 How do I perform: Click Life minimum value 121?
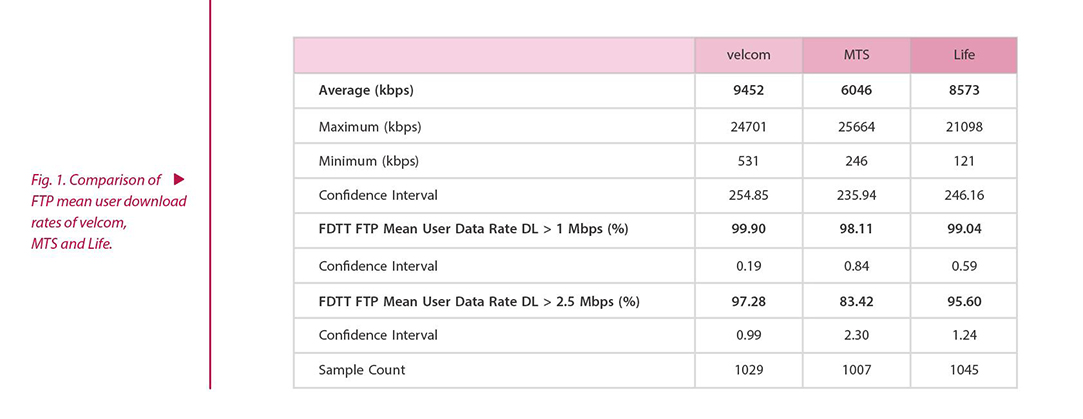[x=964, y=161]
